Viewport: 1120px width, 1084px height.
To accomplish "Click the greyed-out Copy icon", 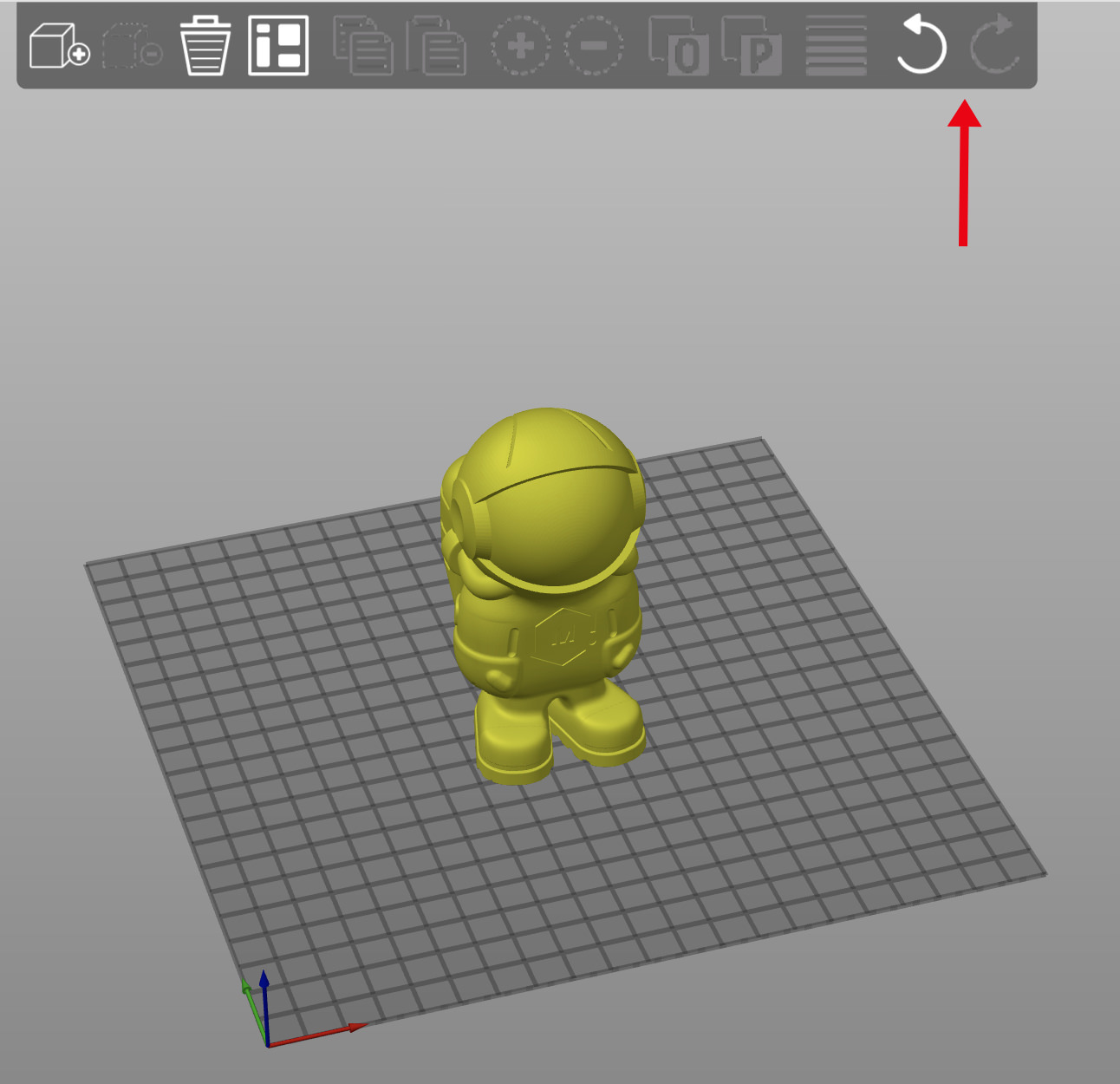I will [x=363, y=45].
